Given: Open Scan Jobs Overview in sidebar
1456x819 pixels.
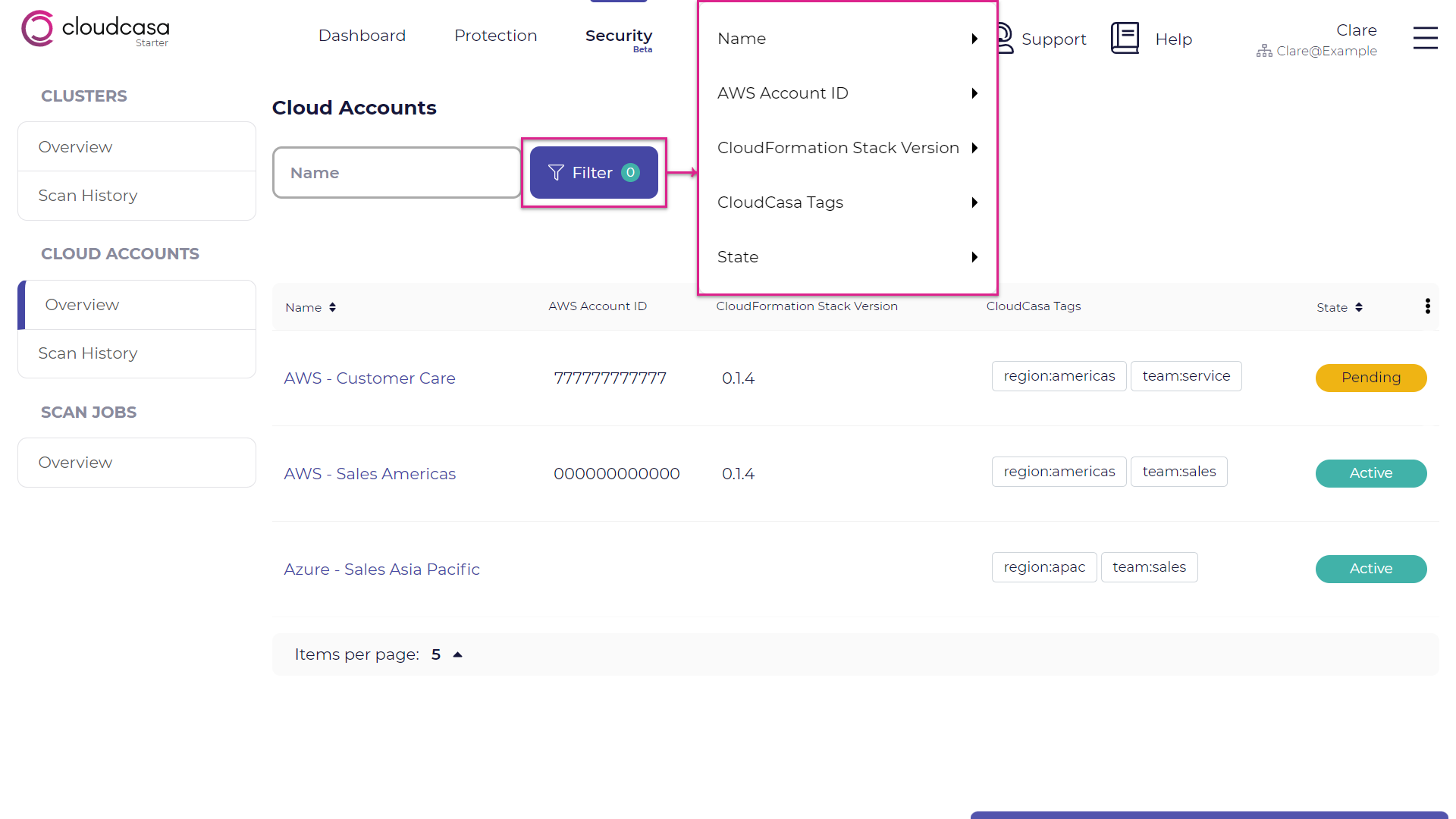Looking at the screenshot, I should [x=136, y=463].
